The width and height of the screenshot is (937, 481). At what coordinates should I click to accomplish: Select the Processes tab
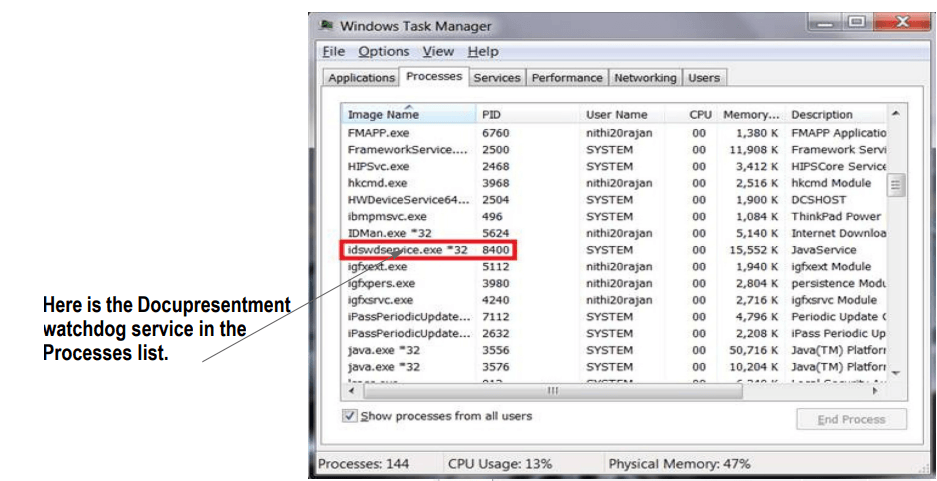tap(434, 76)
